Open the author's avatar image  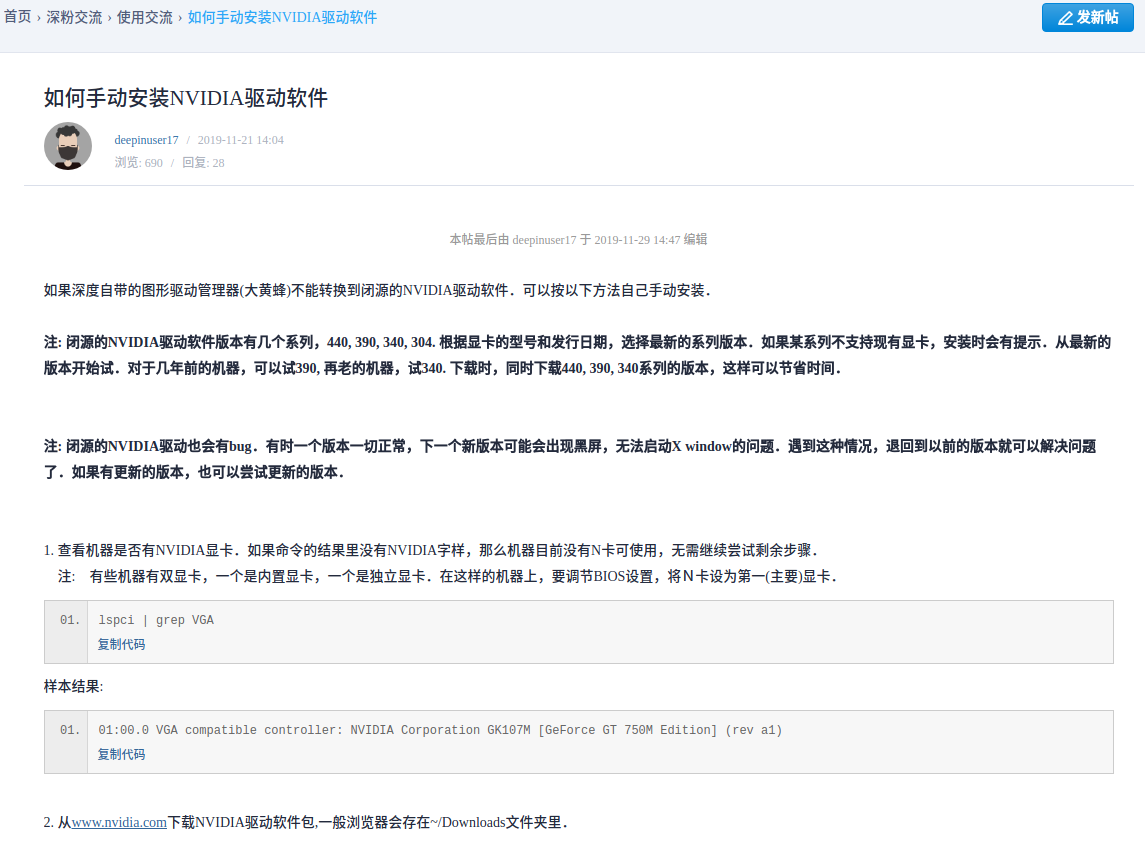tap(68, 146)
